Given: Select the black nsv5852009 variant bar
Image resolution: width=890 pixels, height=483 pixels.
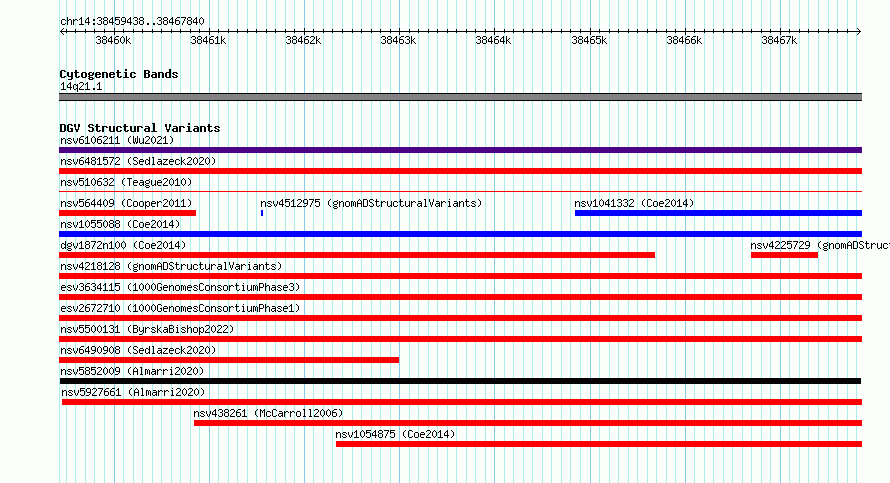Looking at the screenshot, I should pyautogui.click(x=460, y=381).
